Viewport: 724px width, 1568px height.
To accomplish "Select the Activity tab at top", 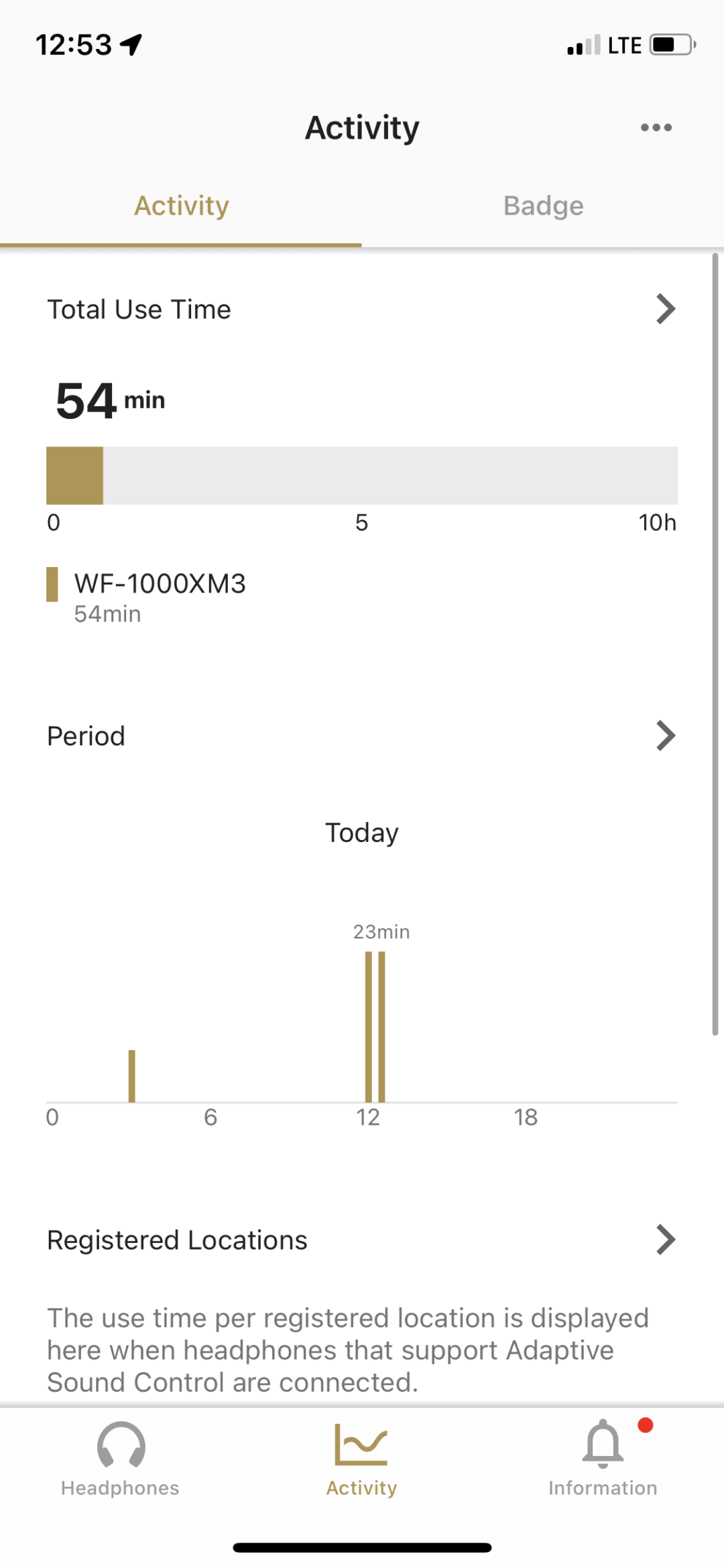I will point(181,206).
